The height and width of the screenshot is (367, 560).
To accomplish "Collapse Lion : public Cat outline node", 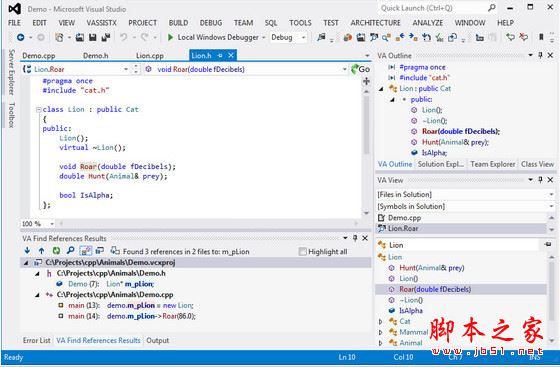I will [381, 89].
